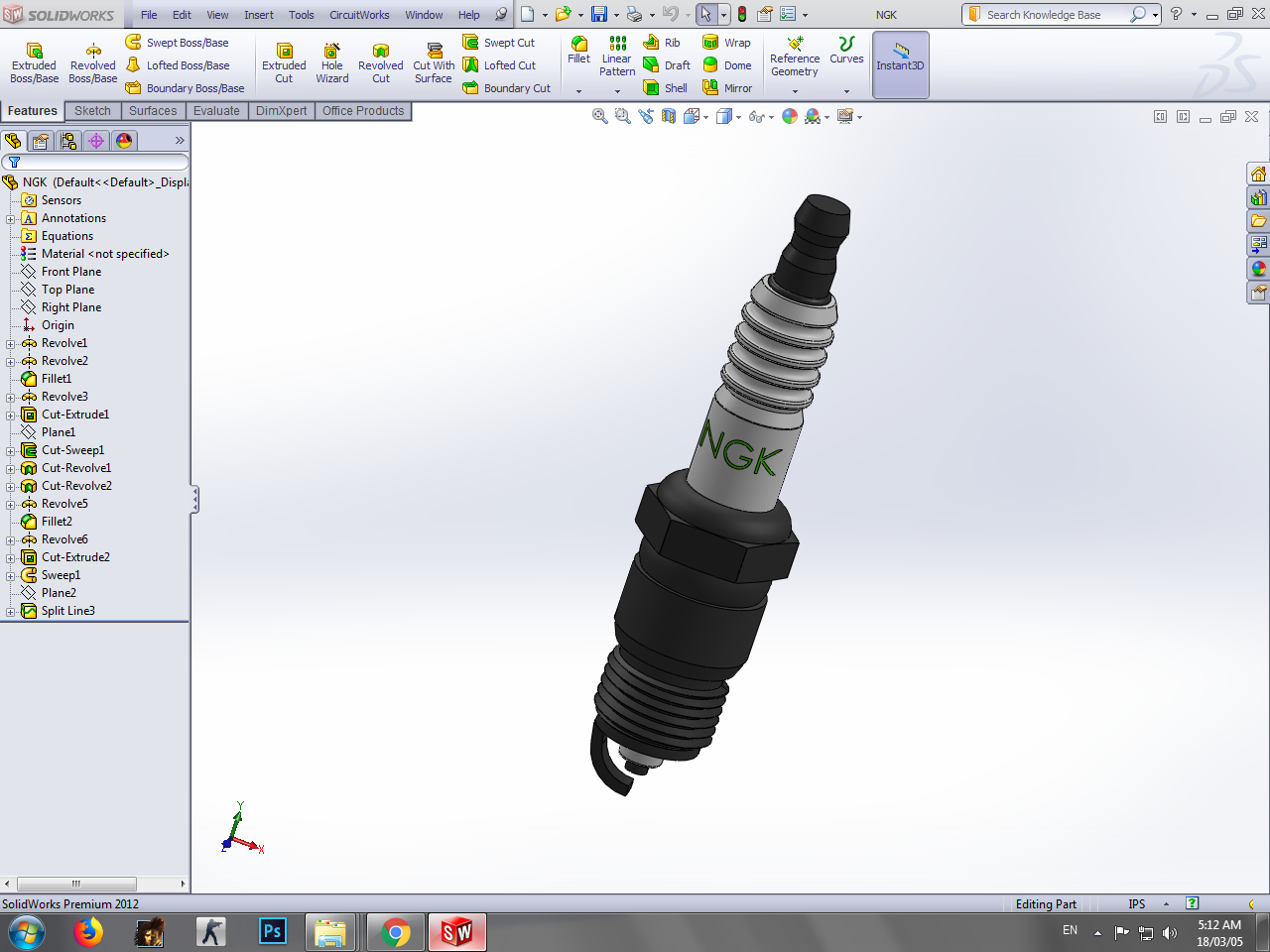Open the Insert menu

[259, 15]
